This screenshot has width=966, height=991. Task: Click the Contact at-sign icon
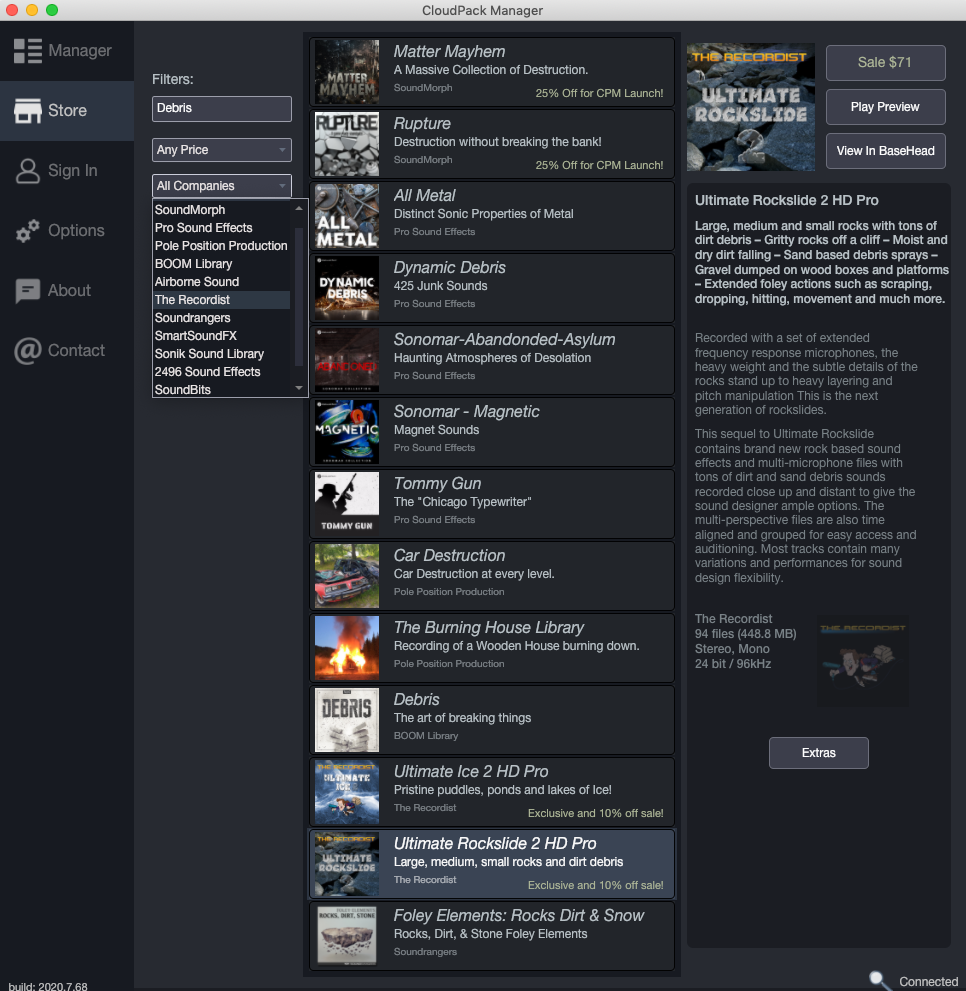(x=28, y=351)
